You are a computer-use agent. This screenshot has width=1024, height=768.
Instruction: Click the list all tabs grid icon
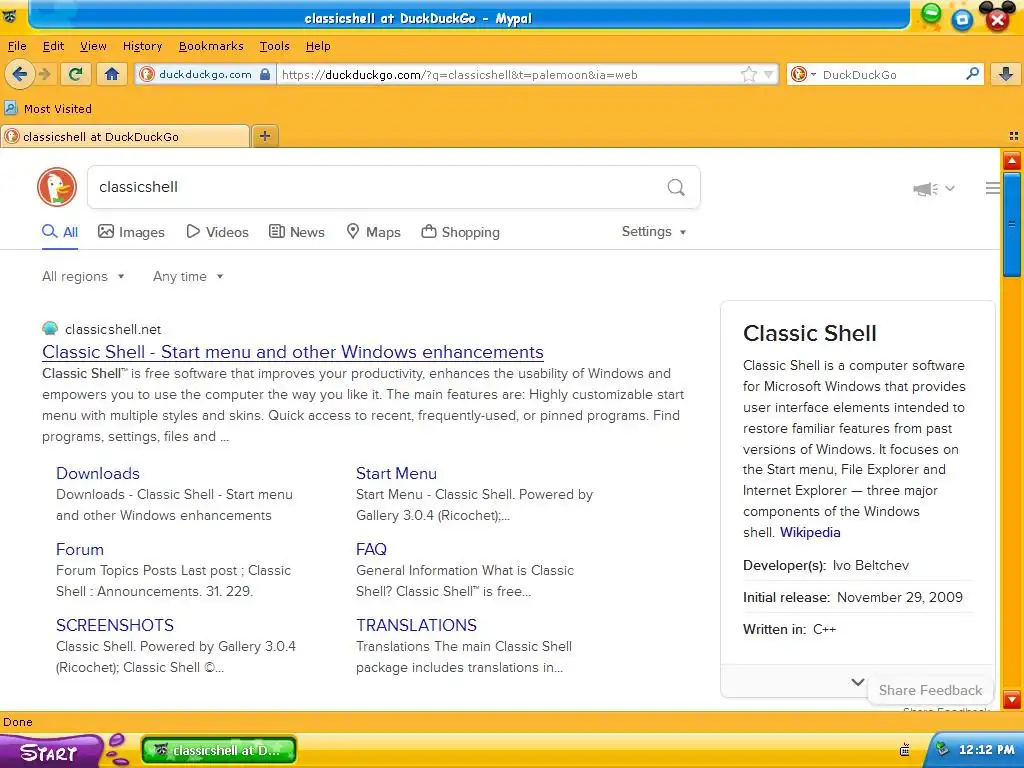(x=1014, y=136)
